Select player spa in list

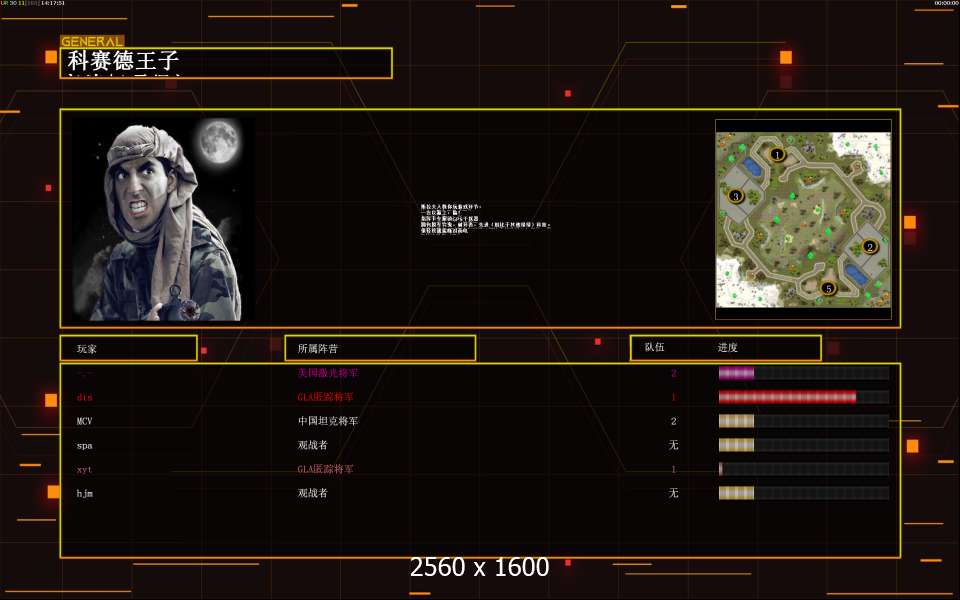84,446
